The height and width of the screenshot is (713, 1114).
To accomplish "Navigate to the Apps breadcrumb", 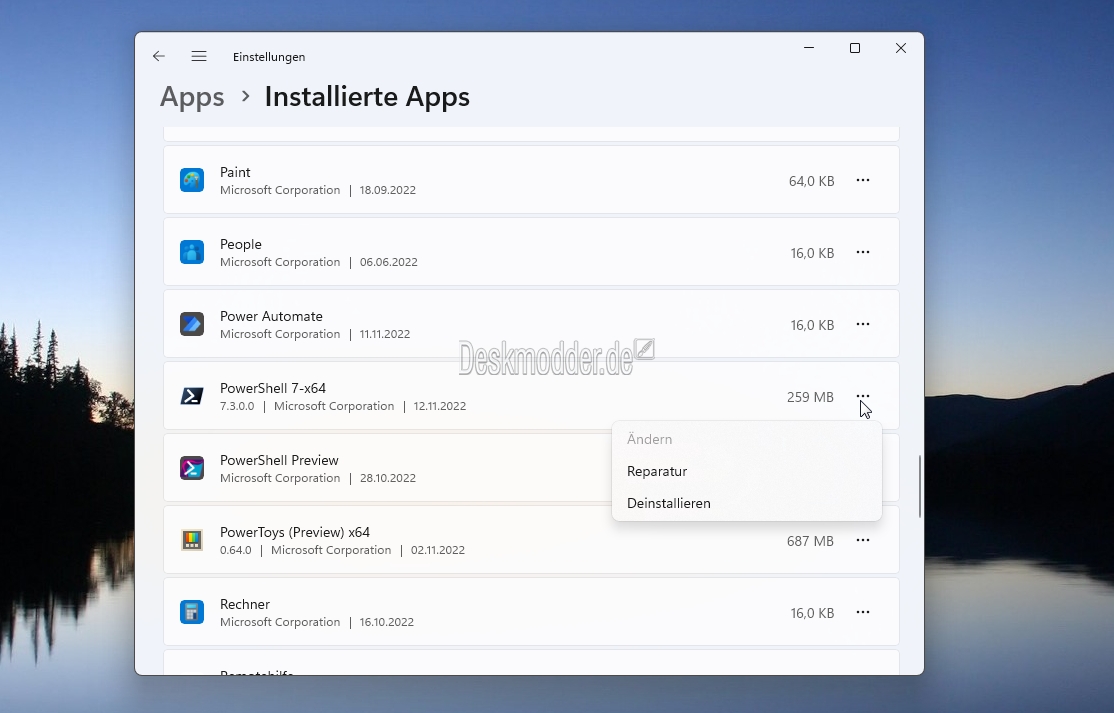I will [x=192, y=97].
